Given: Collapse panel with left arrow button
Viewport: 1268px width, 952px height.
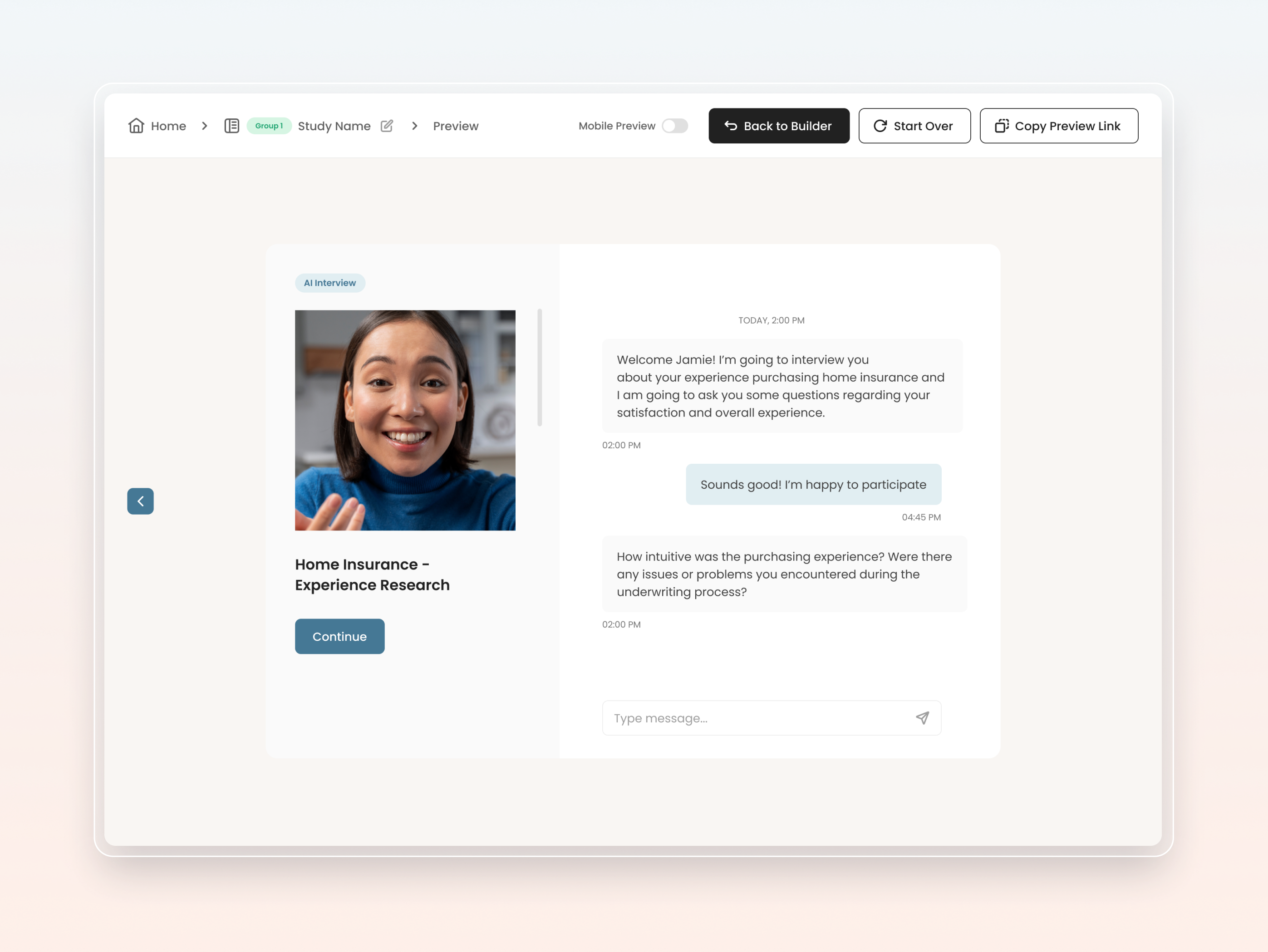Looking at the screenshot, I should click(140, 501).
